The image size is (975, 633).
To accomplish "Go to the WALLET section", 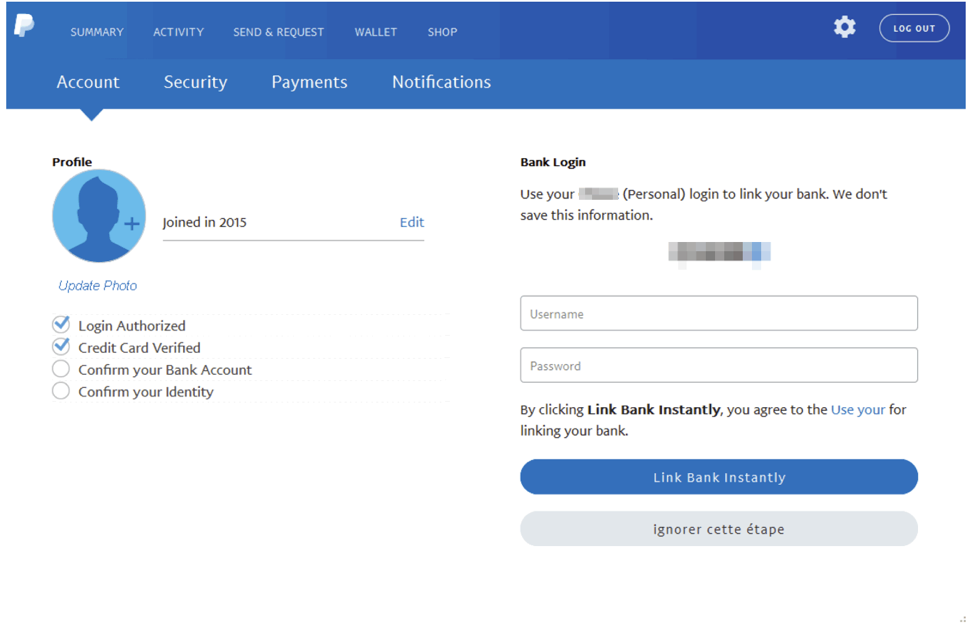I will pyautogui.click(x=376, y=31).
